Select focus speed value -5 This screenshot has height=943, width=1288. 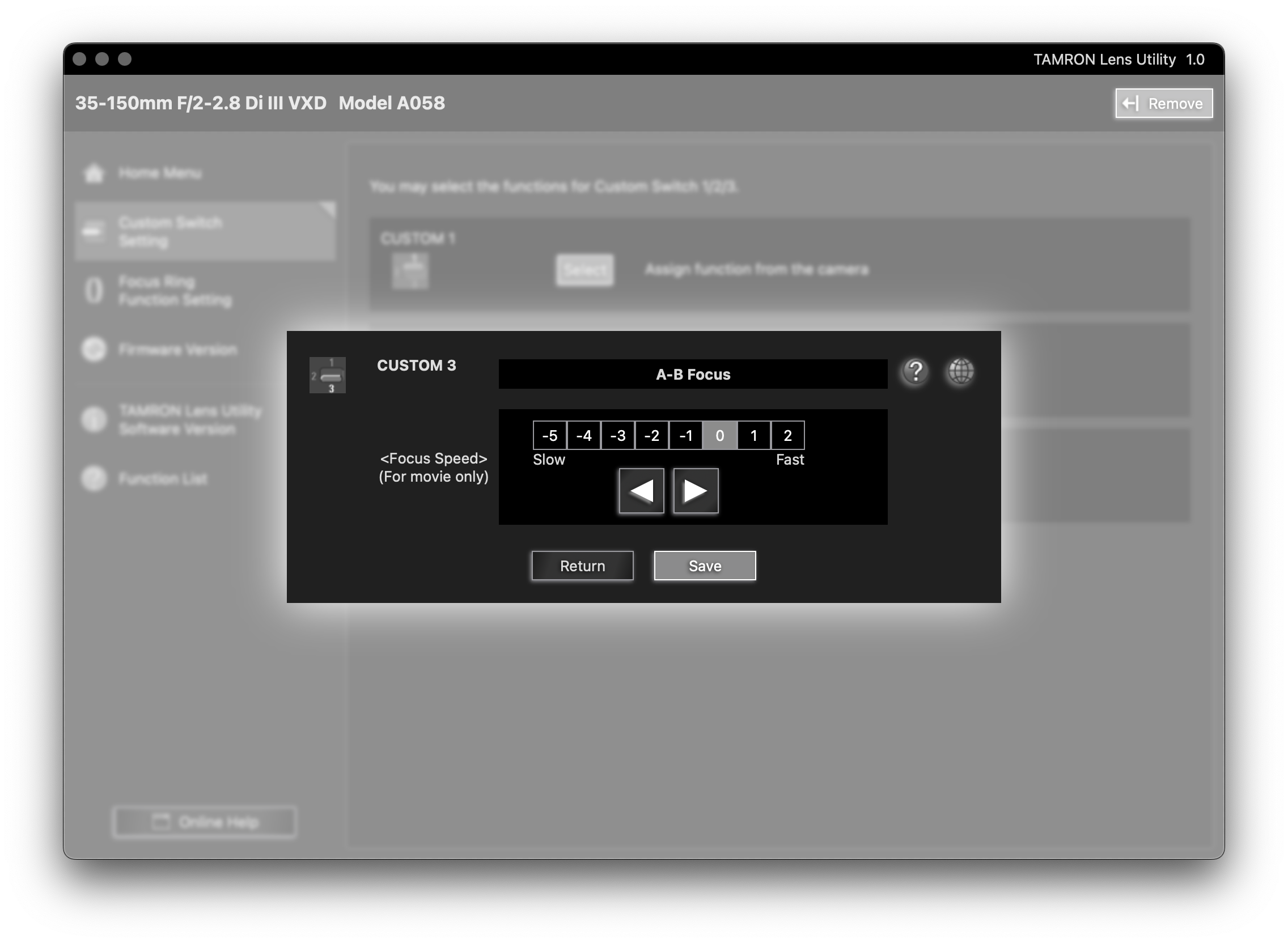tap(549, 436)
